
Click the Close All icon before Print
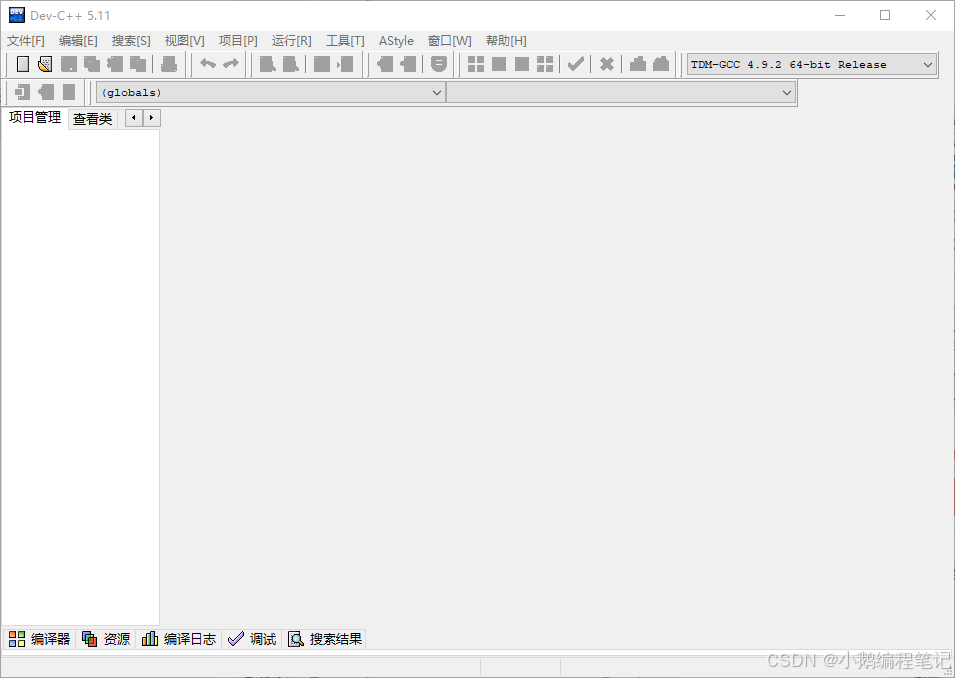click(138, 64)
